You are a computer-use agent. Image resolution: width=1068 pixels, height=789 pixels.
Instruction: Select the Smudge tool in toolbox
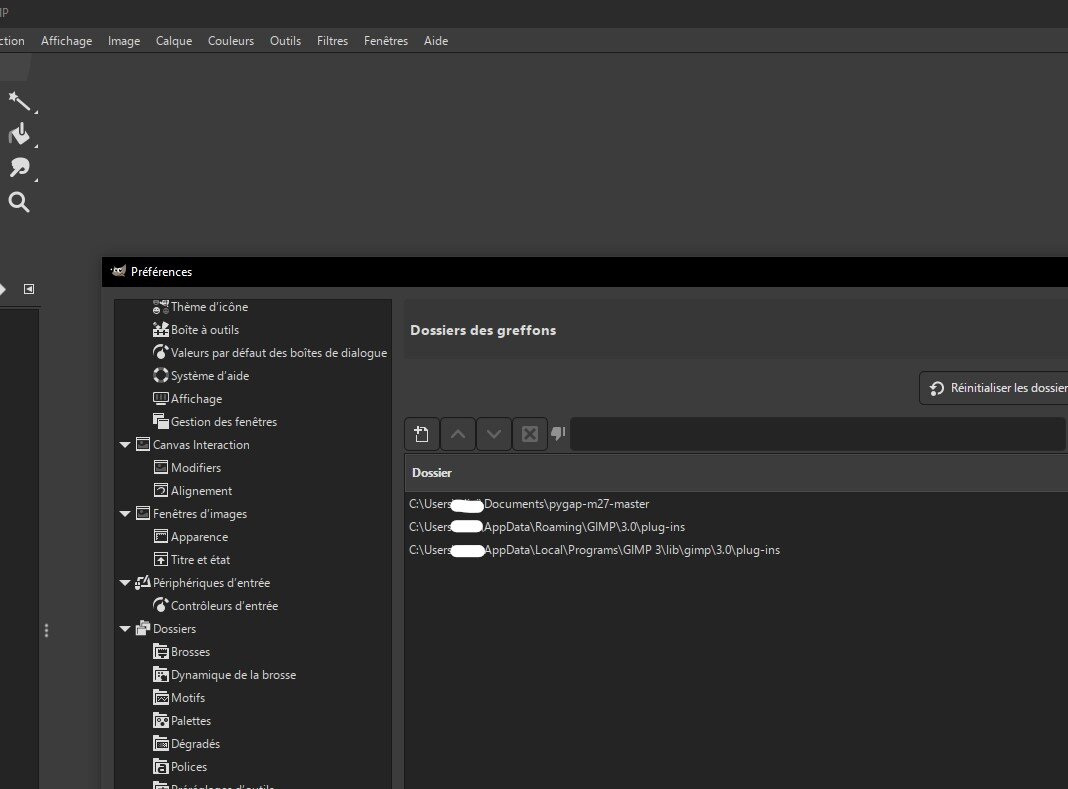[19, 168]
